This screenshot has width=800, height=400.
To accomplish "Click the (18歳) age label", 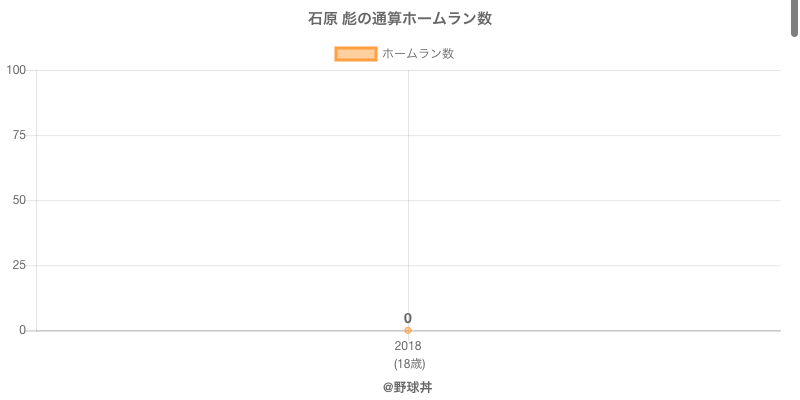I will (x=408, y=363).
